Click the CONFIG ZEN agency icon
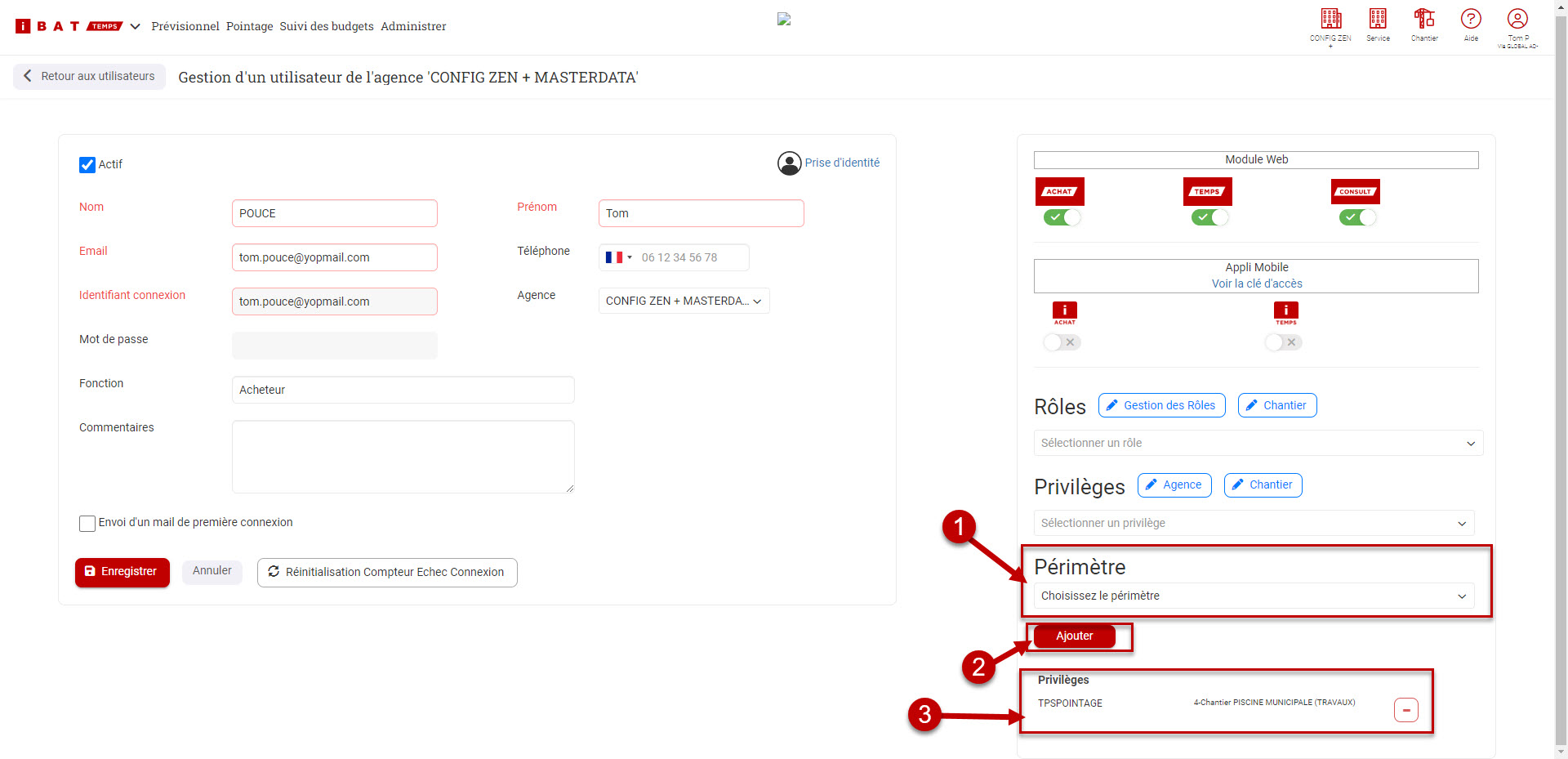 [x=1330, y=19]
